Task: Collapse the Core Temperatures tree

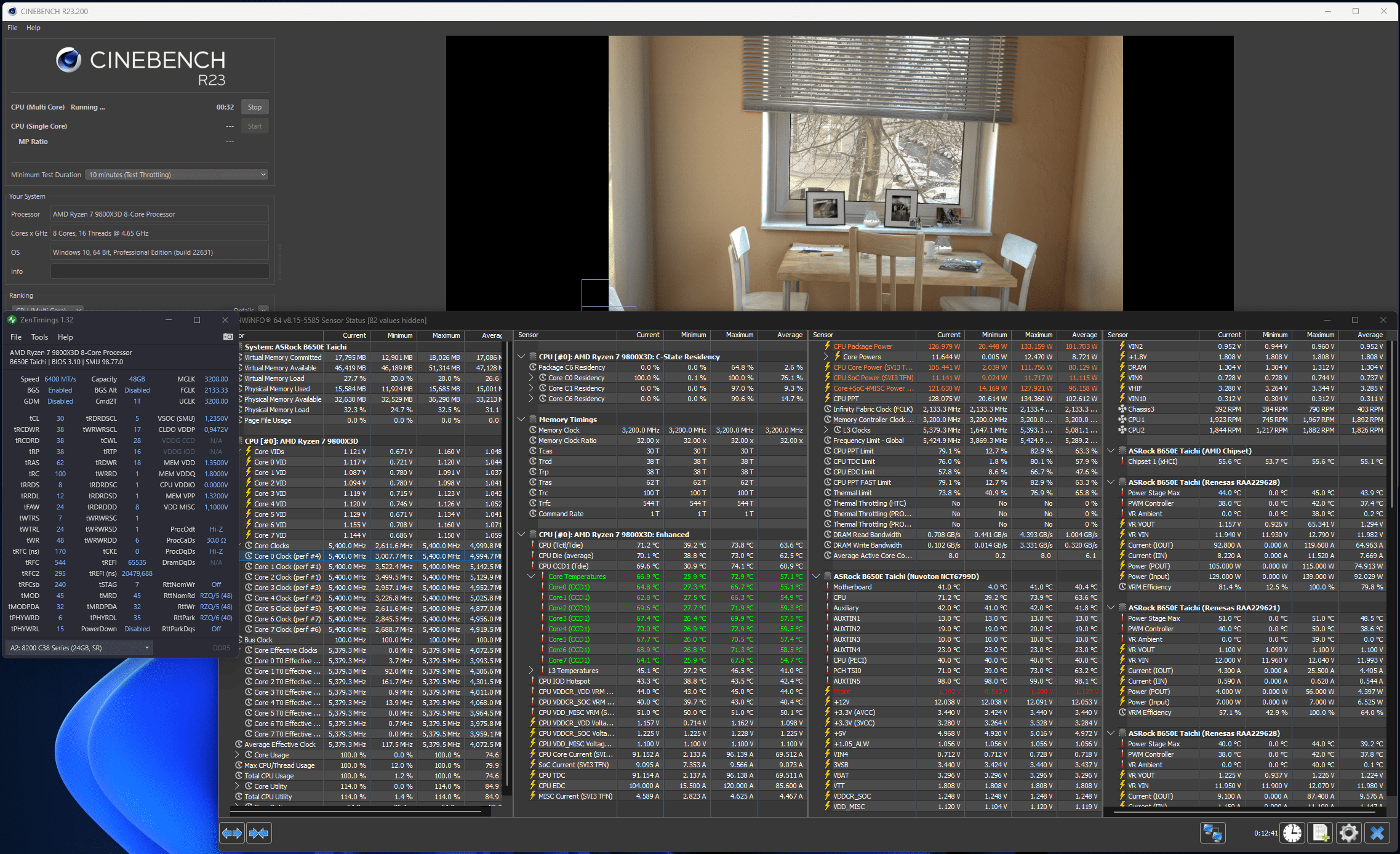Action: 531,577
